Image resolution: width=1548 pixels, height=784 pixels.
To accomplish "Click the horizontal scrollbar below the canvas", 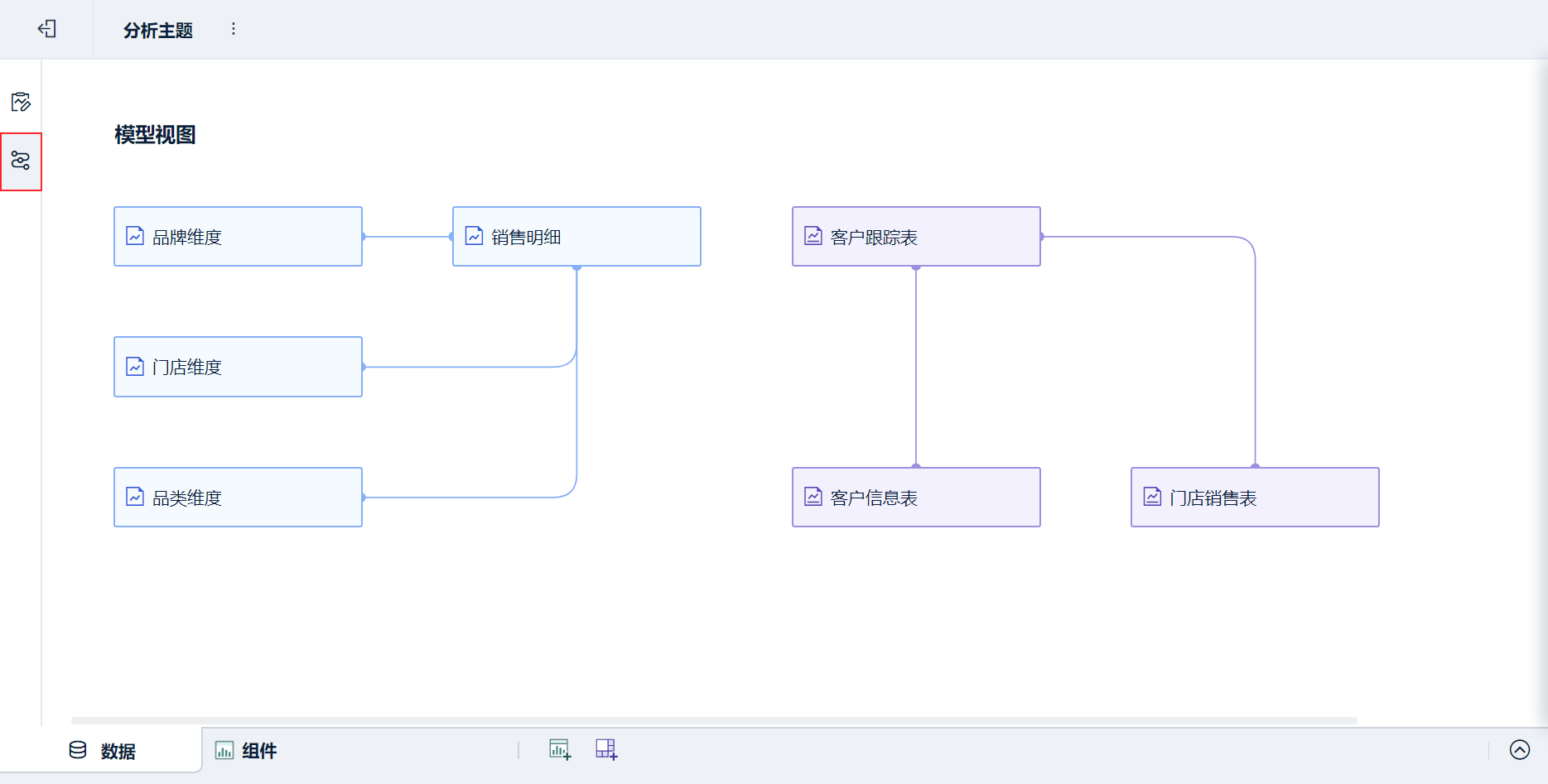I will [714, 720].
